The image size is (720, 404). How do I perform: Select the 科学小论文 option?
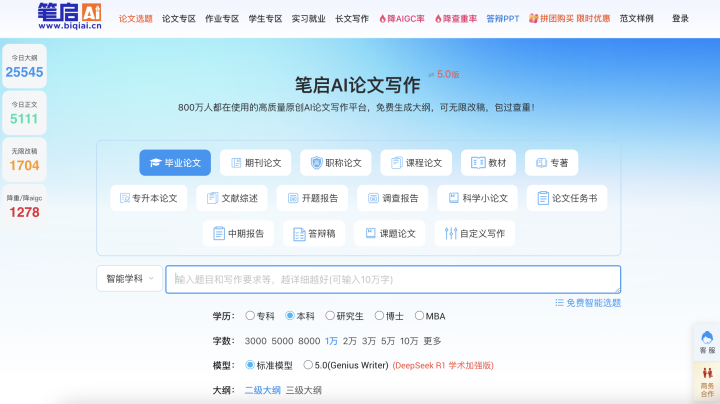[478, 198]
